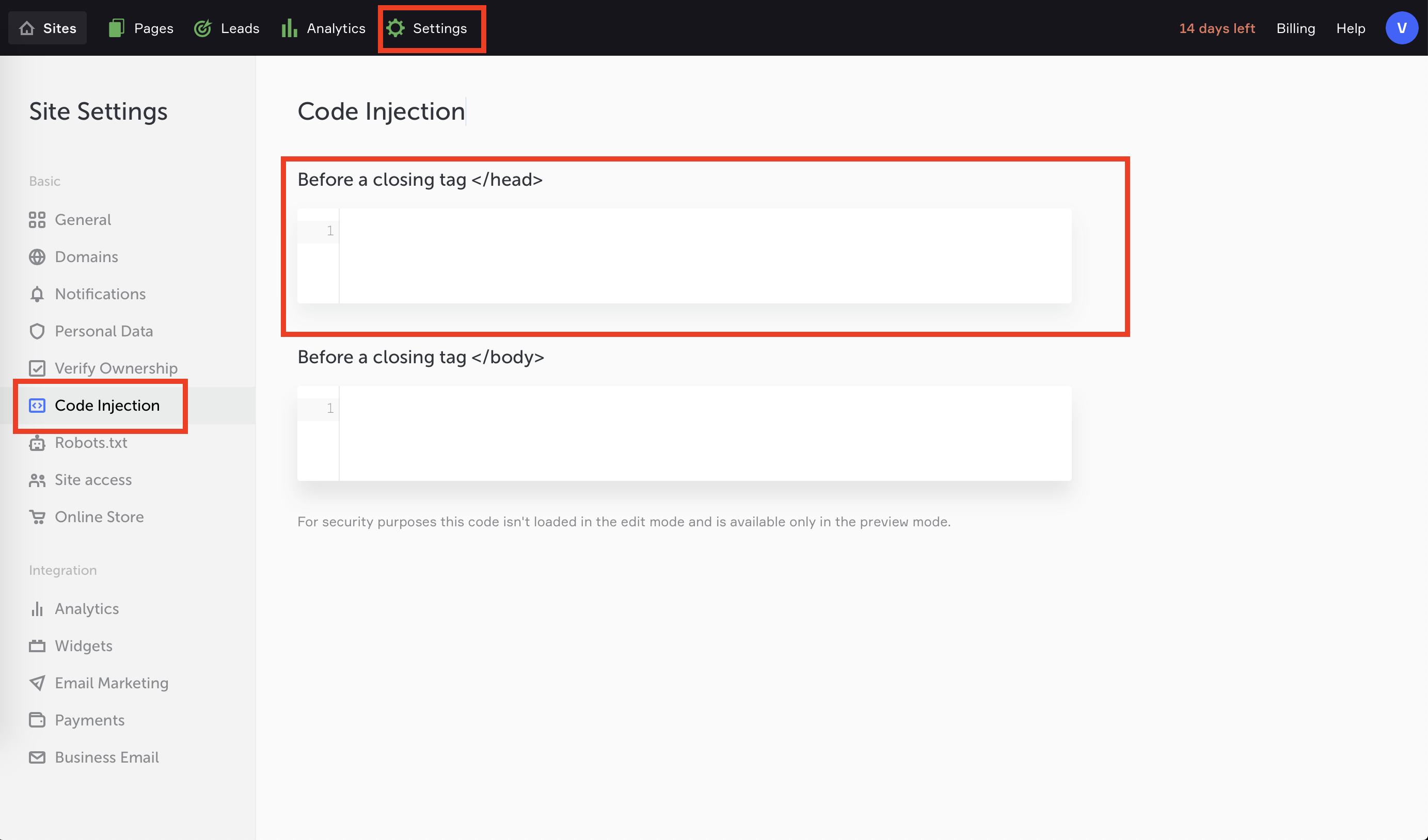1428x840 pixels.
Task: Click the Analytics bar chart icon in top bar
Action: (290, 28)
